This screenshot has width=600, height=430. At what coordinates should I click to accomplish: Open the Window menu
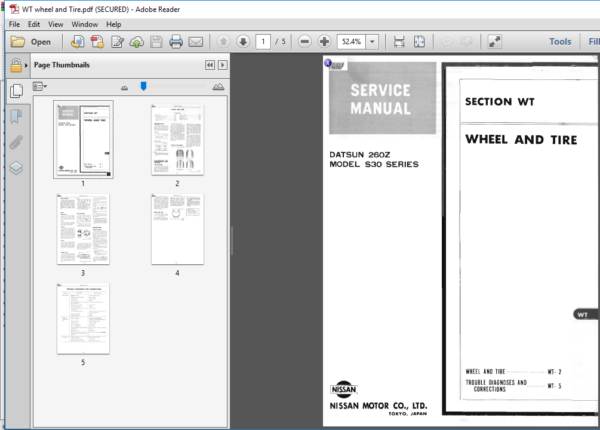tap(85, 24)
